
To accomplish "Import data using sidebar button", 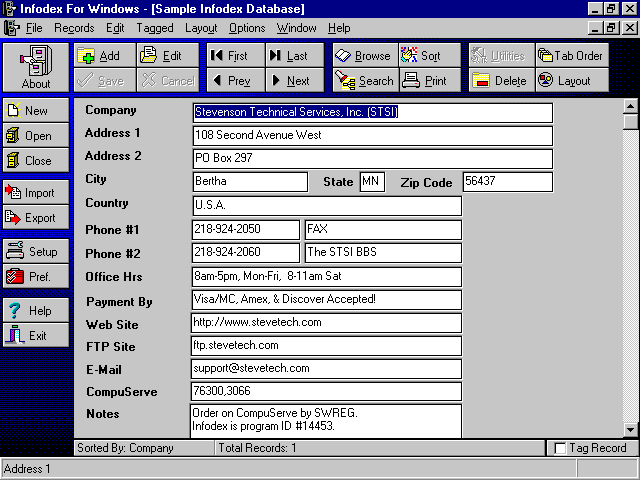I will tap(36, 193).
